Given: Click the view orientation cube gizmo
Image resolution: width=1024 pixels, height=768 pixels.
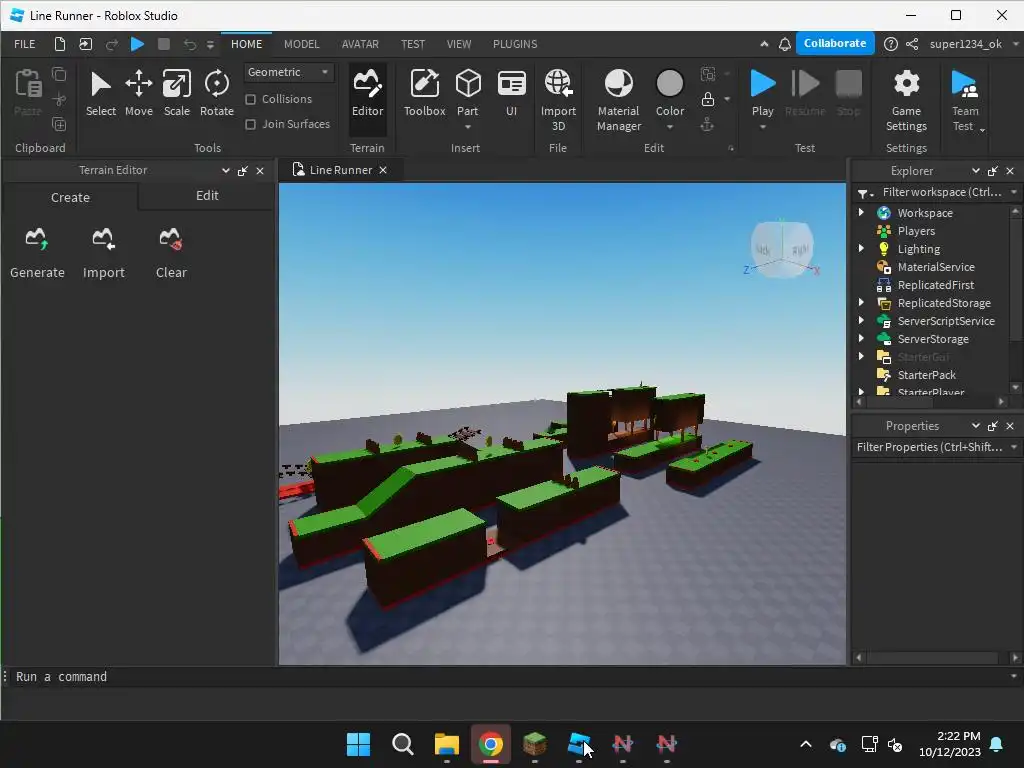Looking at the screenshot, I should click(x=782, y=249).
